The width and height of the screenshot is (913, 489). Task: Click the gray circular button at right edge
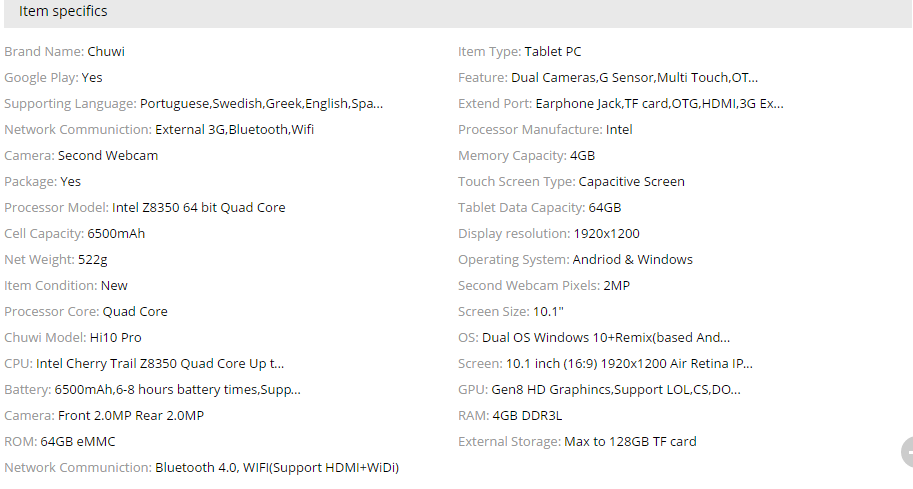click(x=908, y=452)
